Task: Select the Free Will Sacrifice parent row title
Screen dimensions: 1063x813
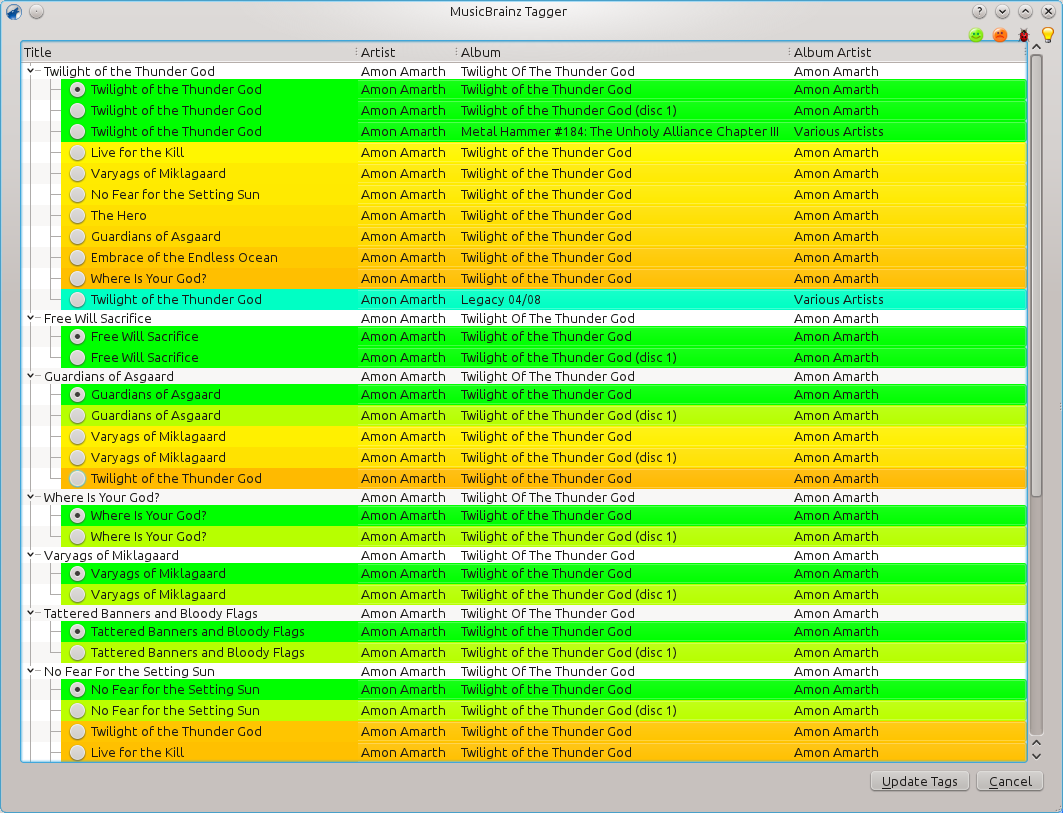Action: point(98,318)
